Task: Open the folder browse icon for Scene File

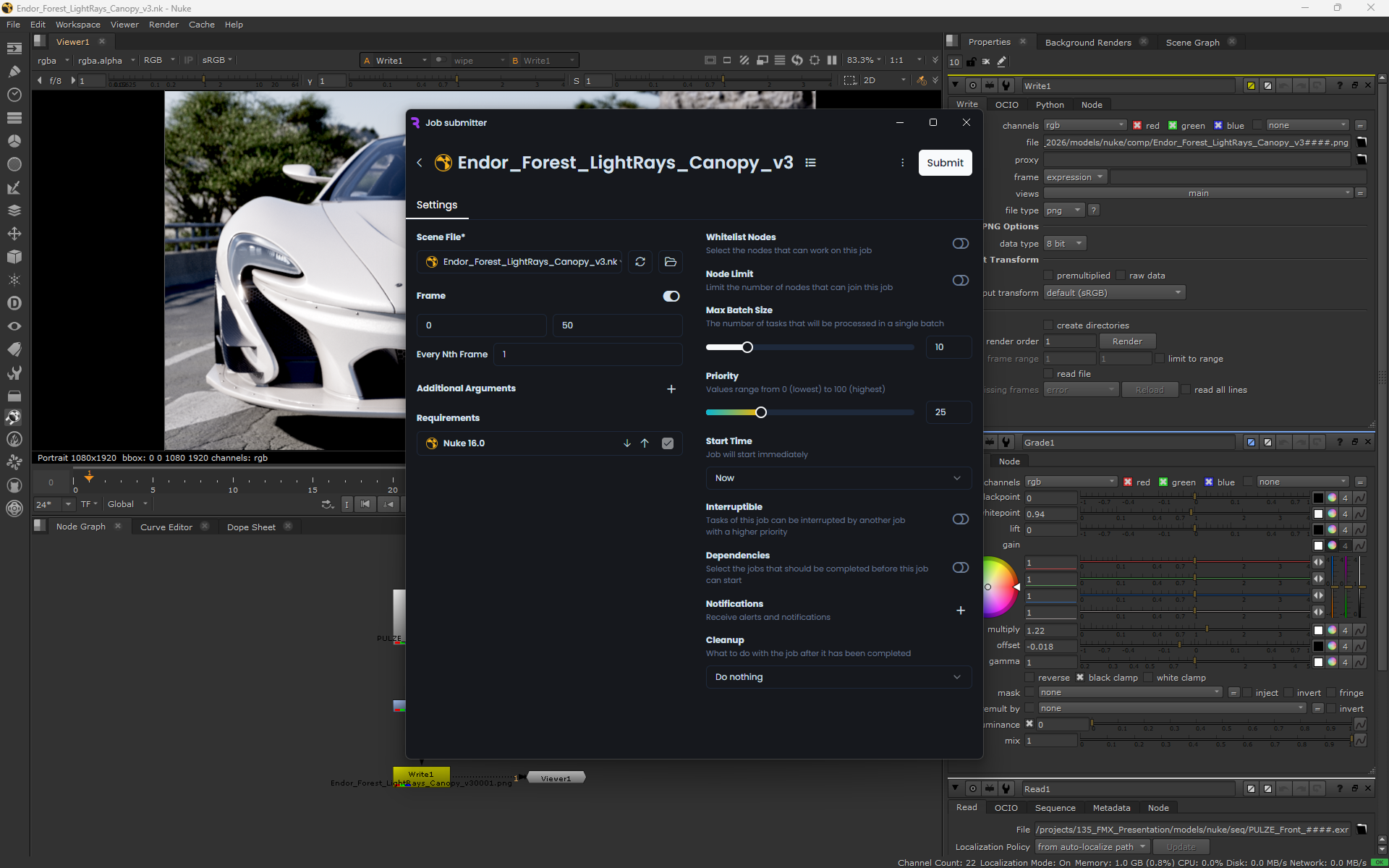Action: [671, 262]
